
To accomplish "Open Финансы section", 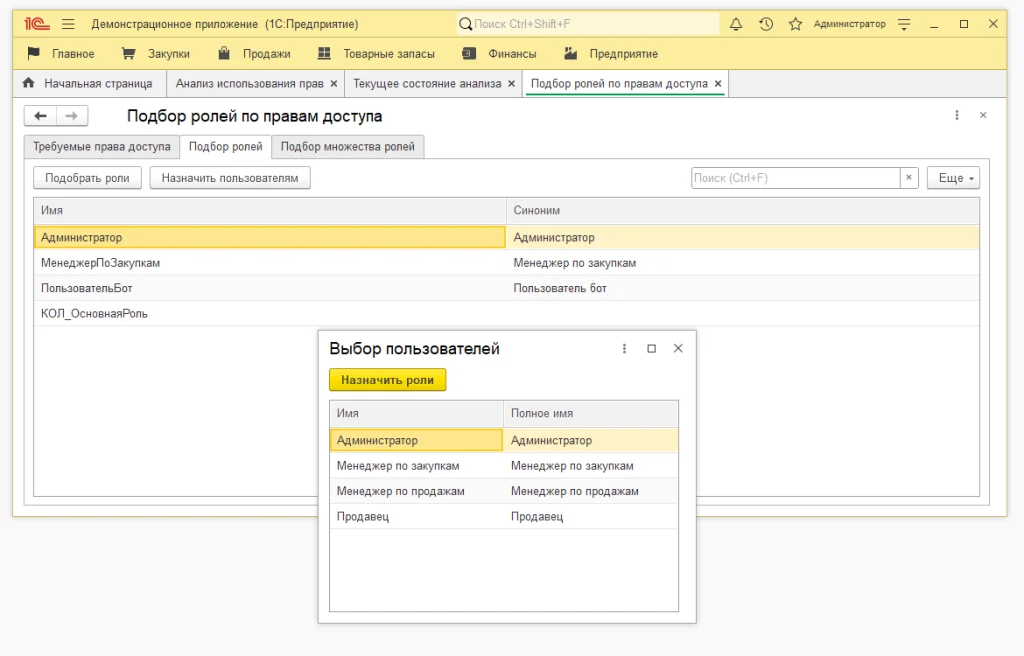I will (500, 54).
